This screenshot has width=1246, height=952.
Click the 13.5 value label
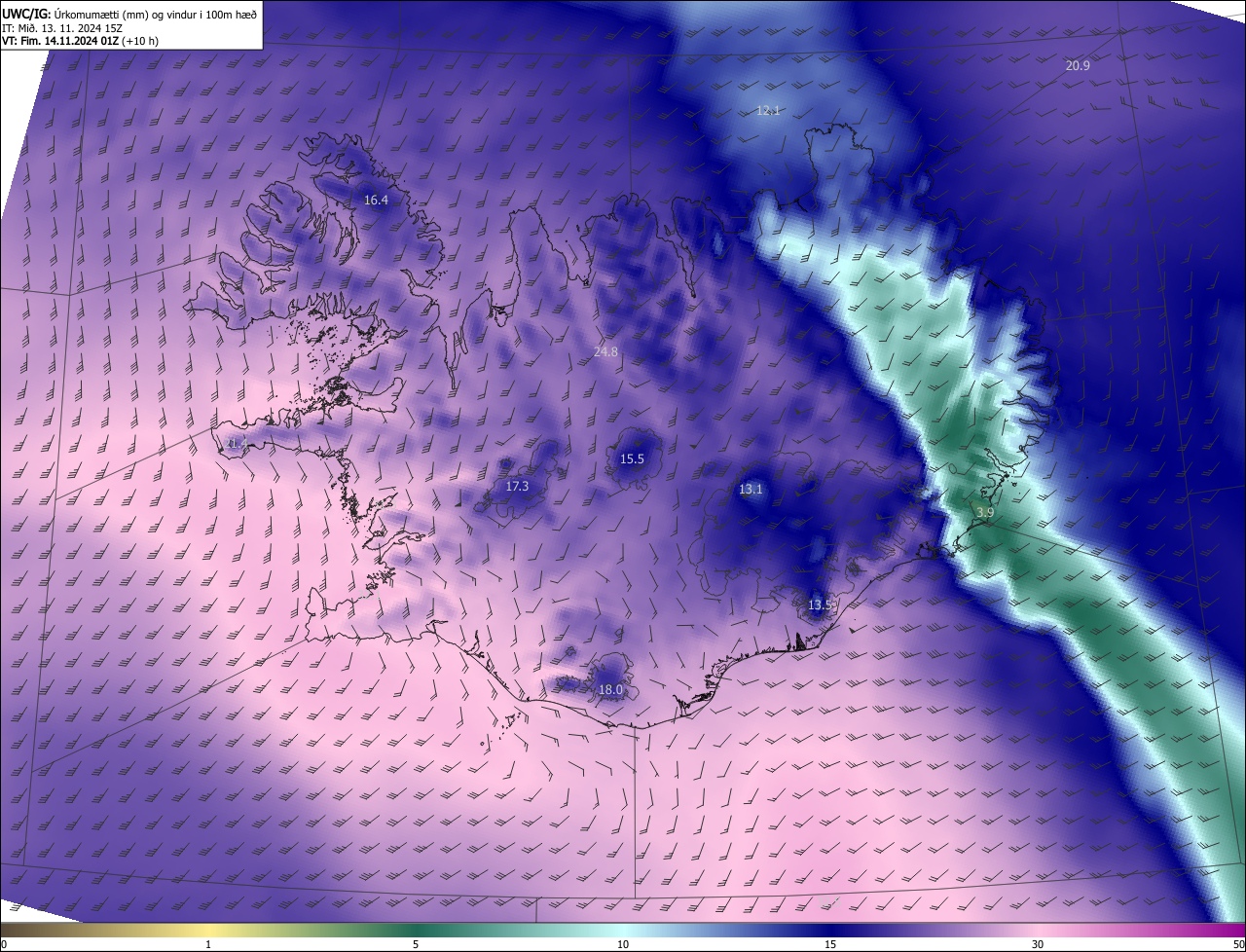[821, 605]
